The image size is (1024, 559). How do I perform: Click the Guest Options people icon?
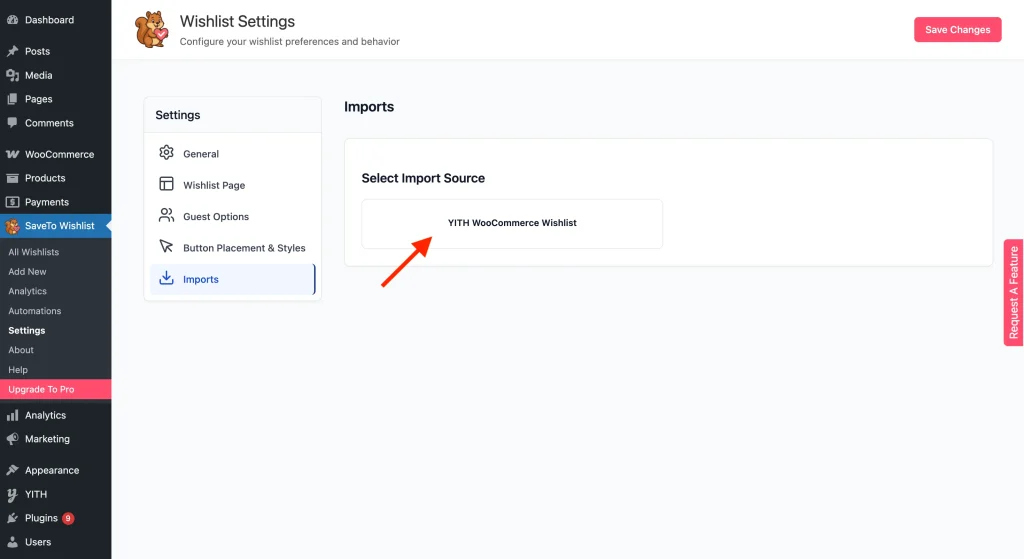[166, 216]
